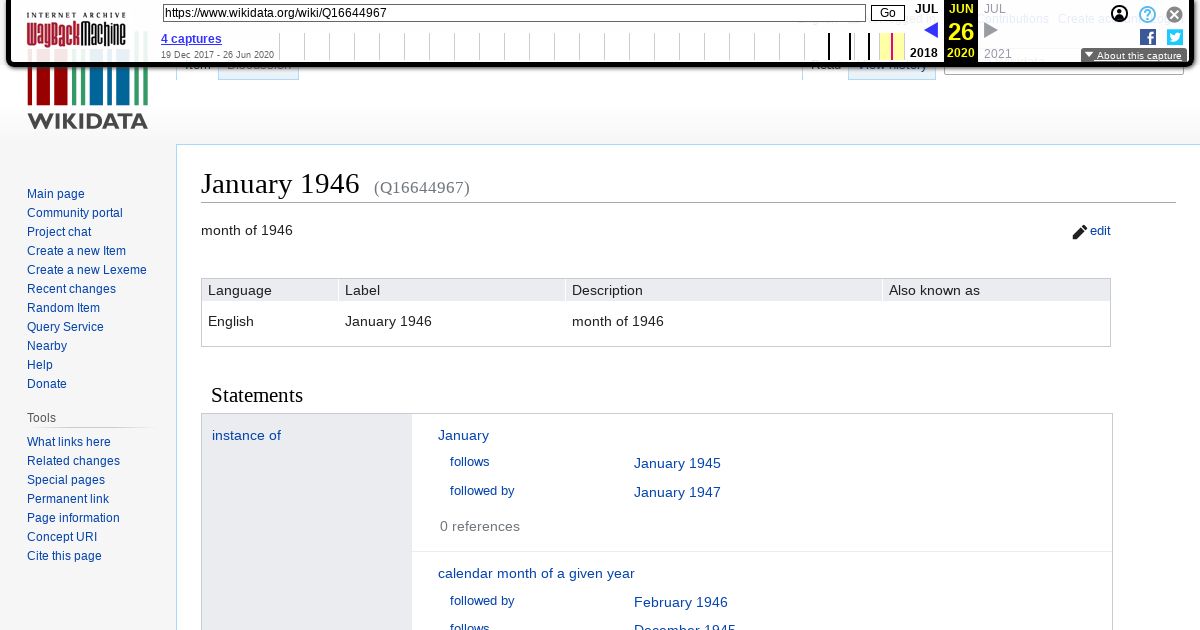
Task: Share this capture on Facebook
Action: [x=1148, y=37]
